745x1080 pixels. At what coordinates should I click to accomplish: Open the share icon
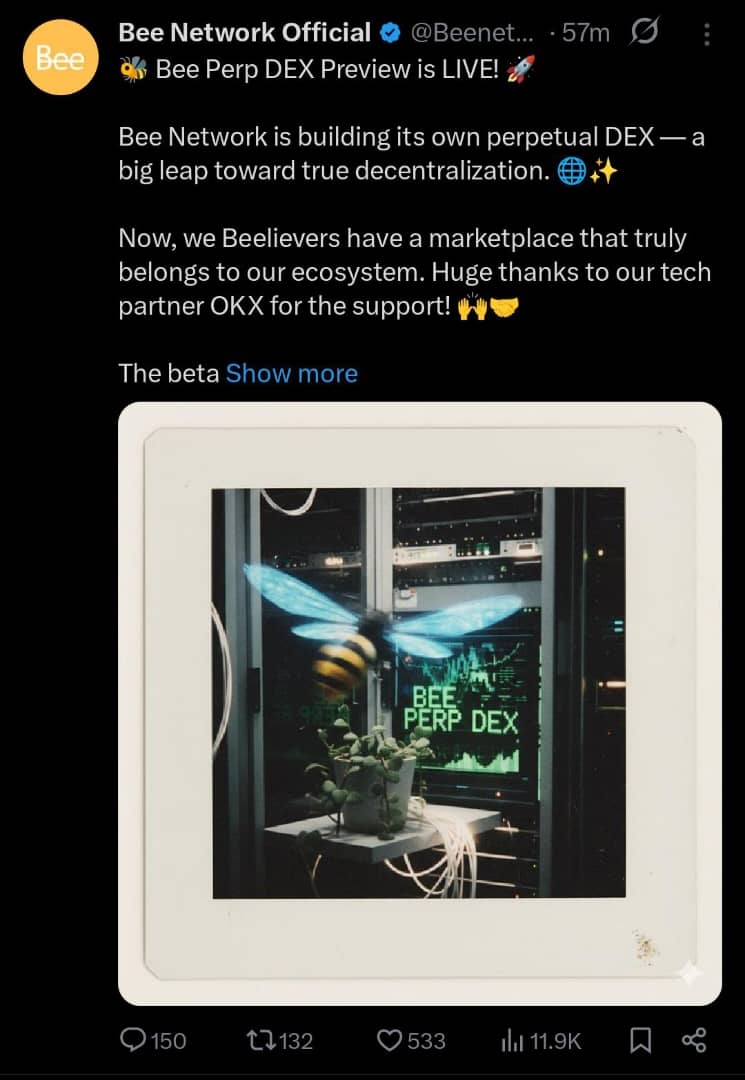point(693,1040)
